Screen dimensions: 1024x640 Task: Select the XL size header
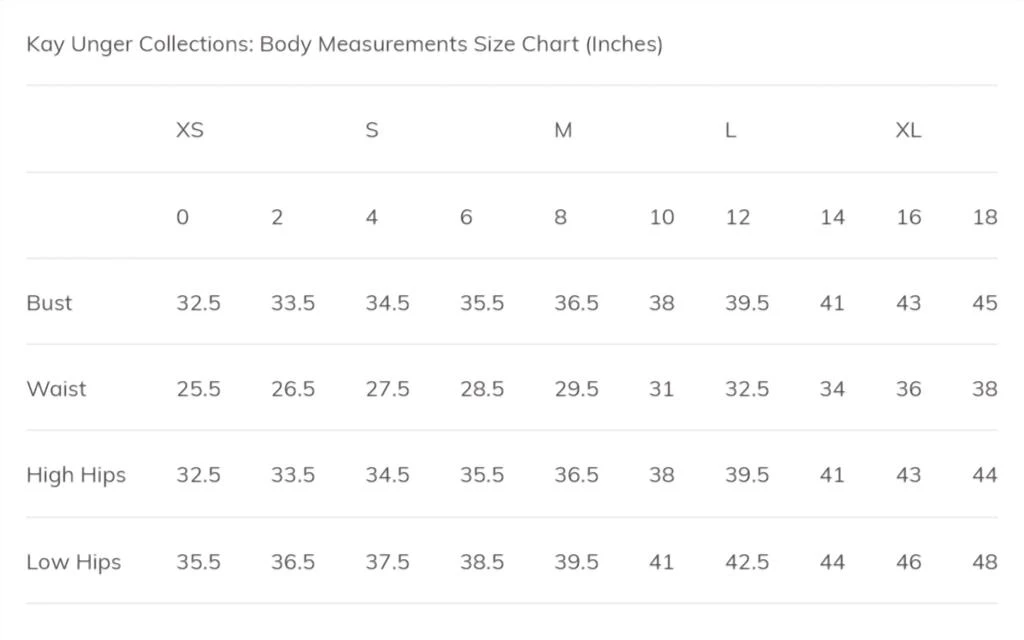pos(908,130)
